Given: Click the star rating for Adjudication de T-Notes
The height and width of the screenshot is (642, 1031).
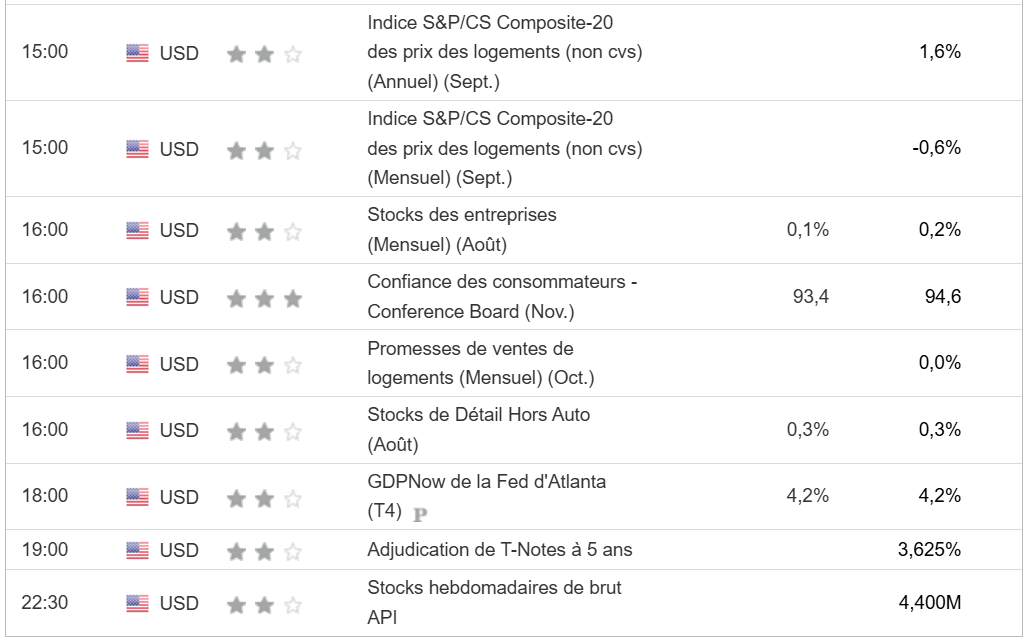Looking at the screenshot, I should [x=264, y=550].
